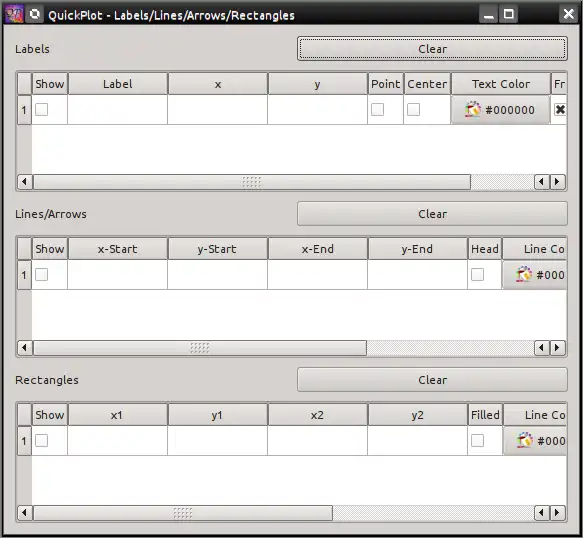Open the Line Color picker in Rectangles row
Screen dimensions: 583x538
click(535, 441)
